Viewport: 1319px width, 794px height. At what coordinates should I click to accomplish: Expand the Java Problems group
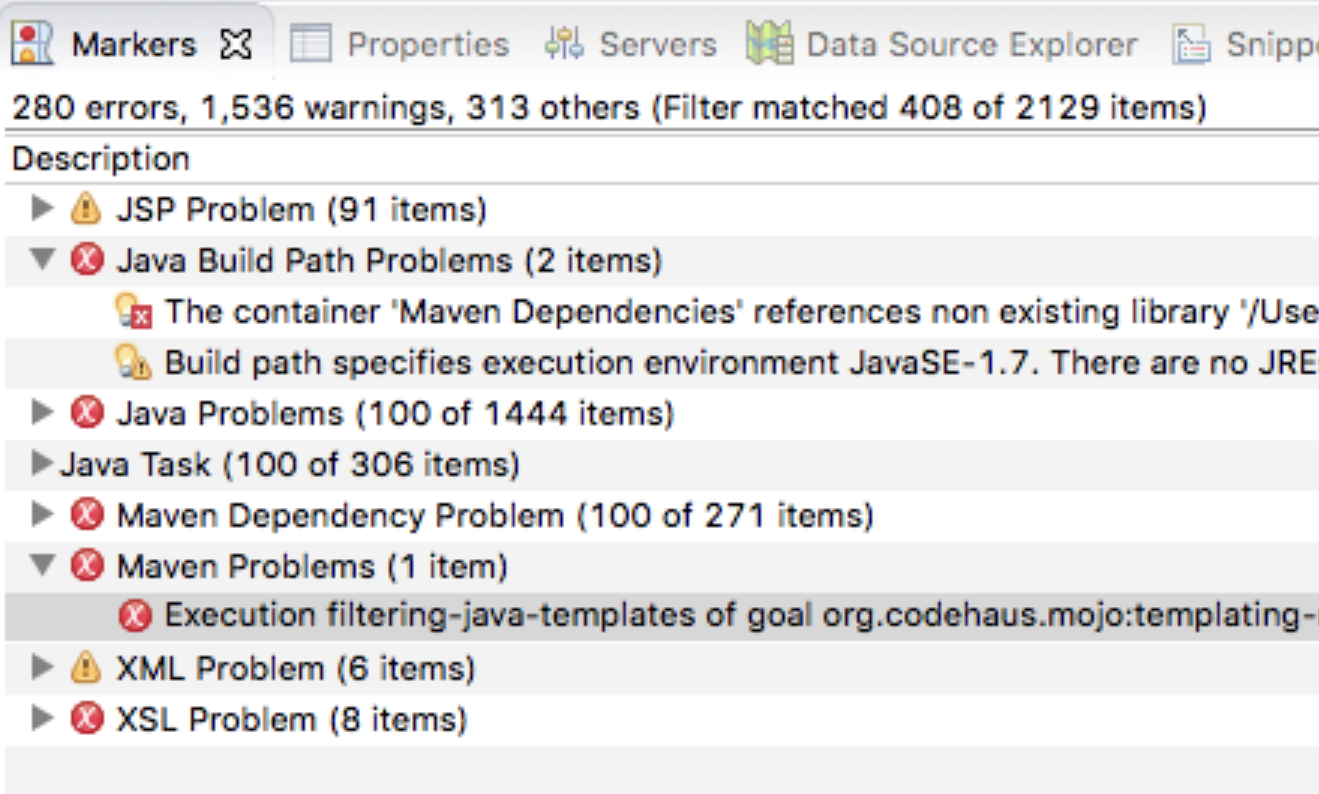coord(42,413)
